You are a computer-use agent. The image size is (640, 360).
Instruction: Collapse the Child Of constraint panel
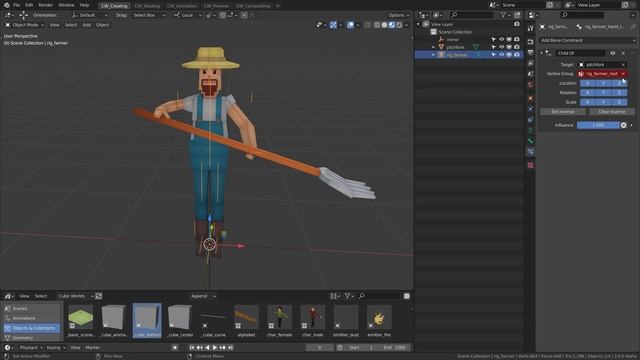pos(542,53)
